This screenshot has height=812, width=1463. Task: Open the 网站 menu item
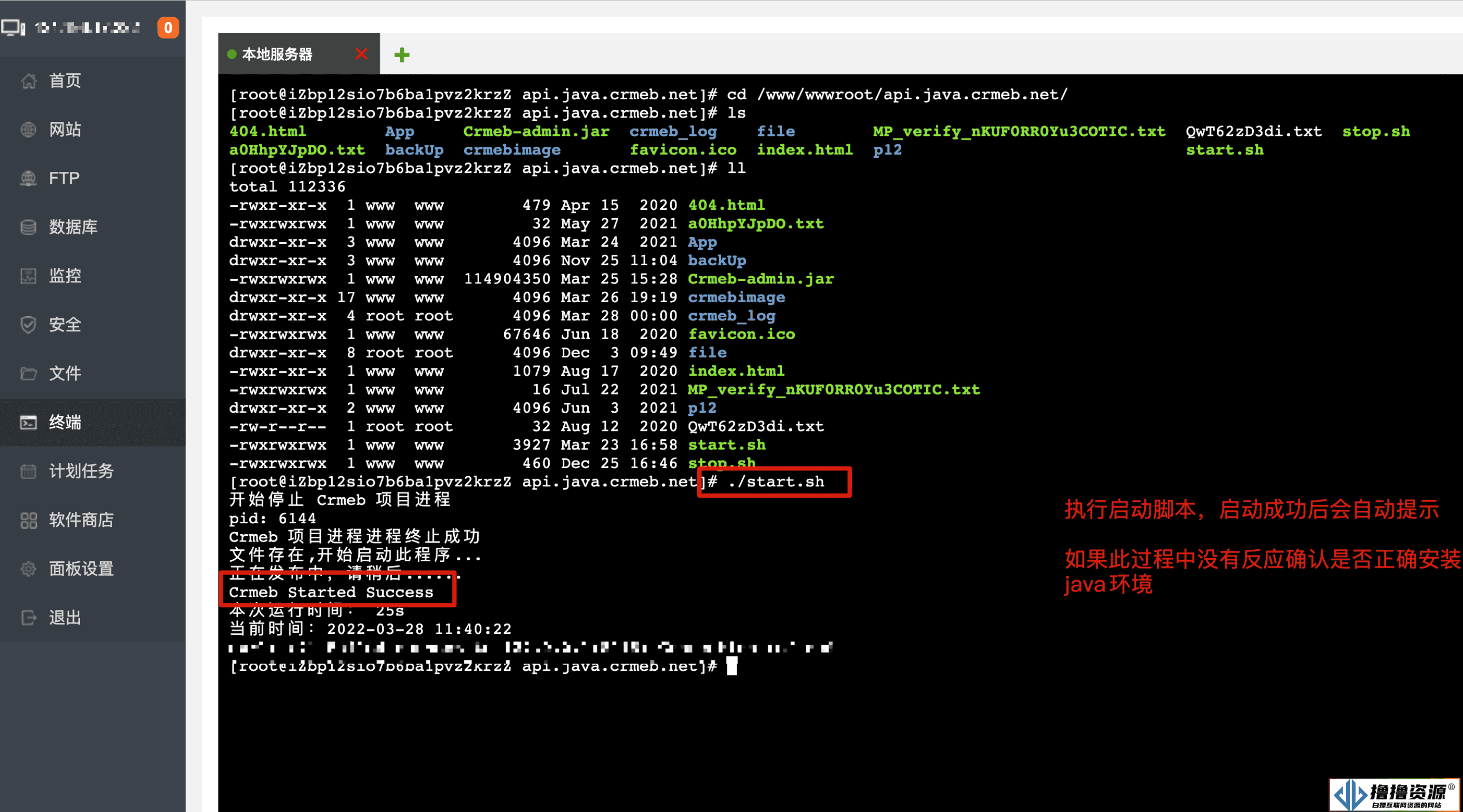click(92, 129)
